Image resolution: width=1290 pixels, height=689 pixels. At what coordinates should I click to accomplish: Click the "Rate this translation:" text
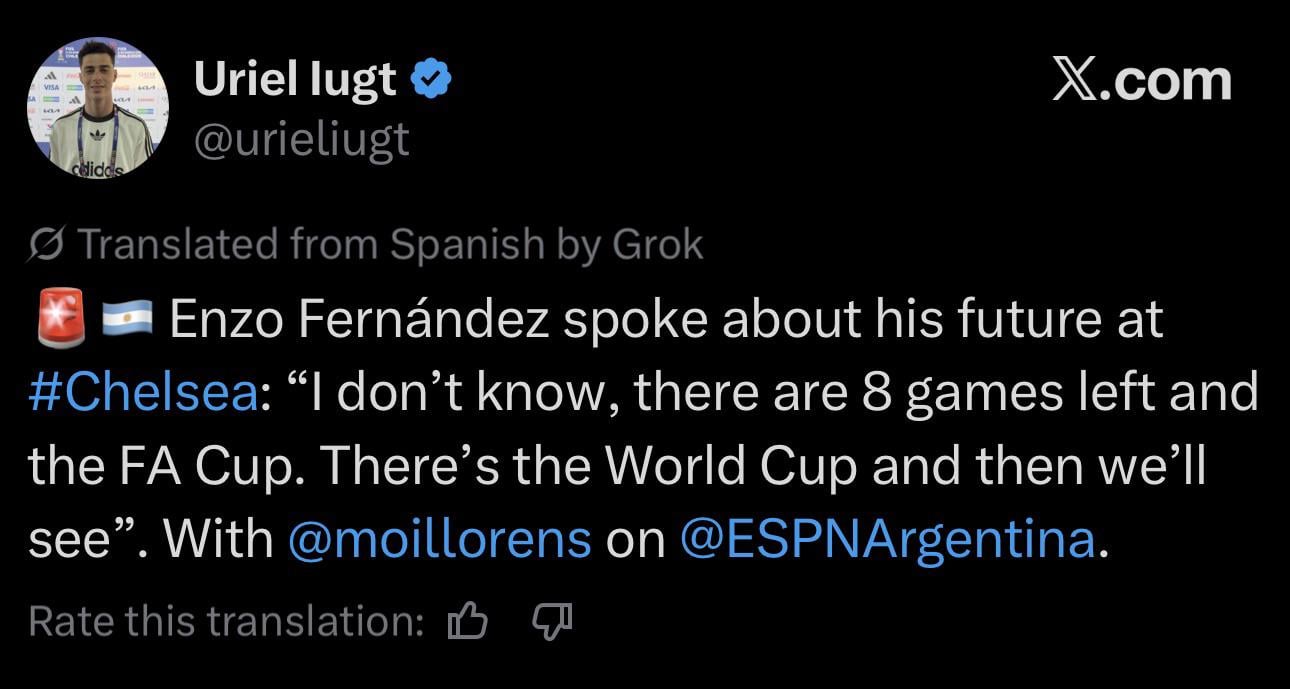click(x=226, y=622)
